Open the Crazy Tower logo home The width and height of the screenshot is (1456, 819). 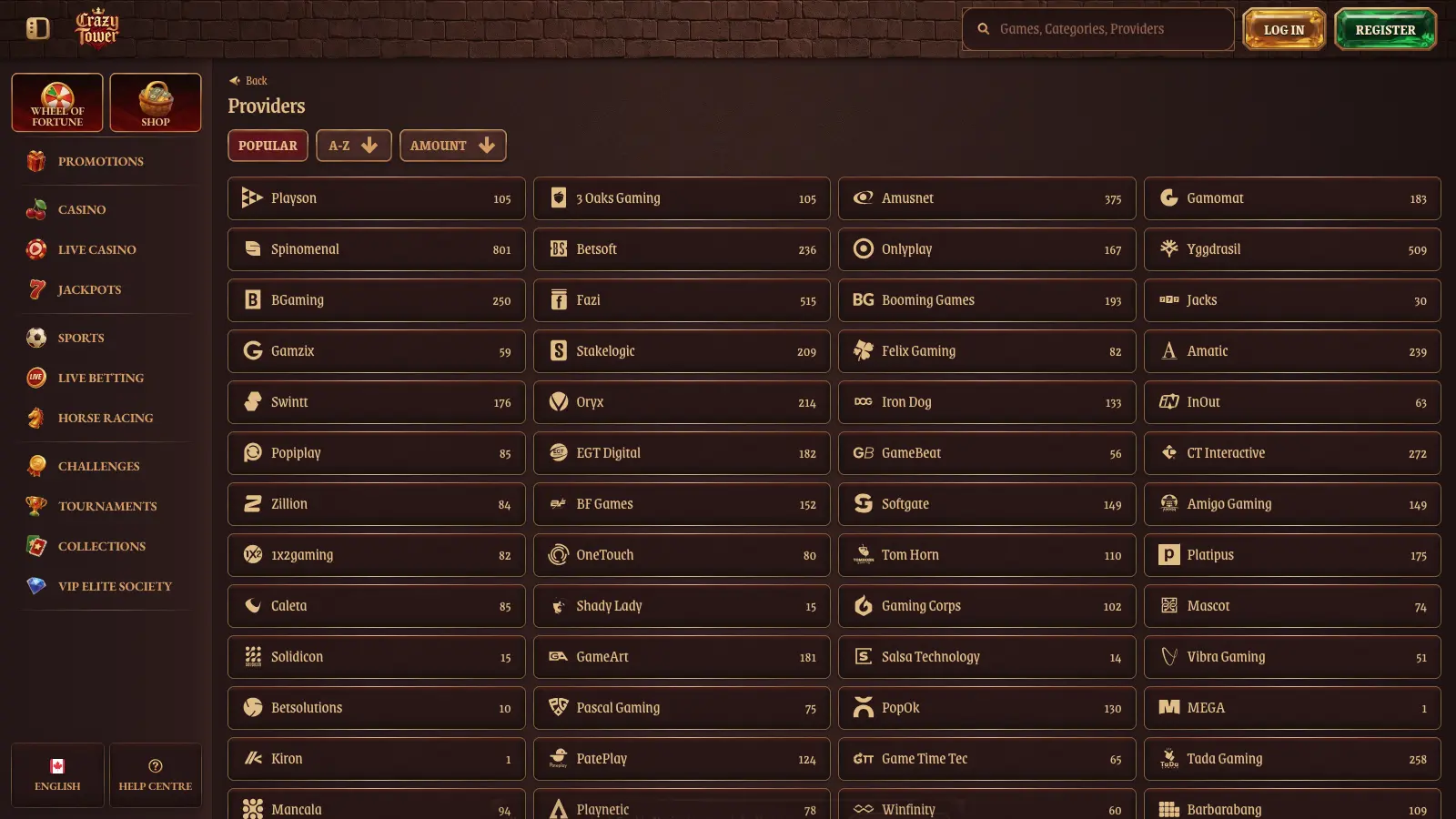point(97,27)
